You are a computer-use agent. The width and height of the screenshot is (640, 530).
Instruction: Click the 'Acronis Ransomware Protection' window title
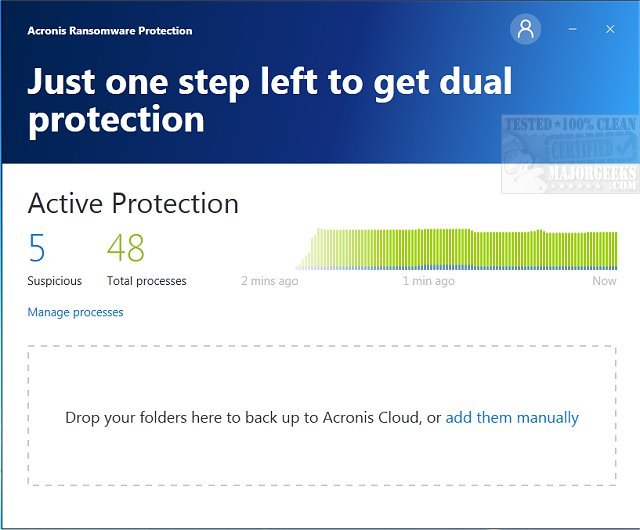pyautogui.click(x=109, y=30)
